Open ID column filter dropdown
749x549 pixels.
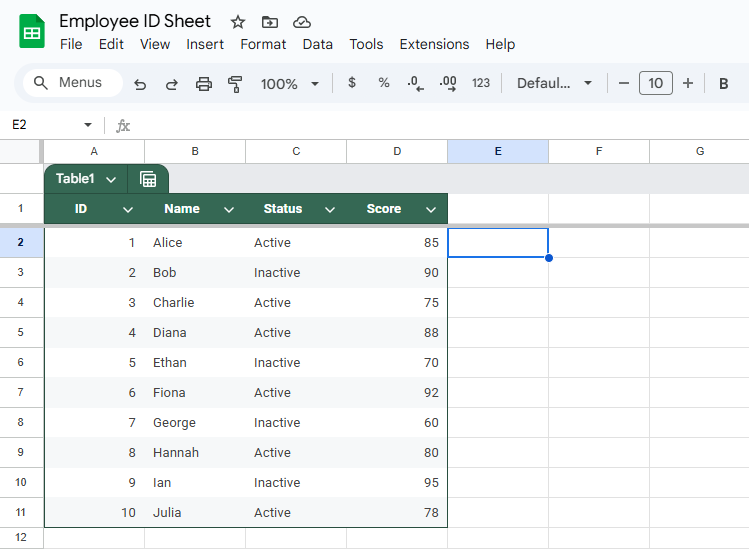point(128,209)
